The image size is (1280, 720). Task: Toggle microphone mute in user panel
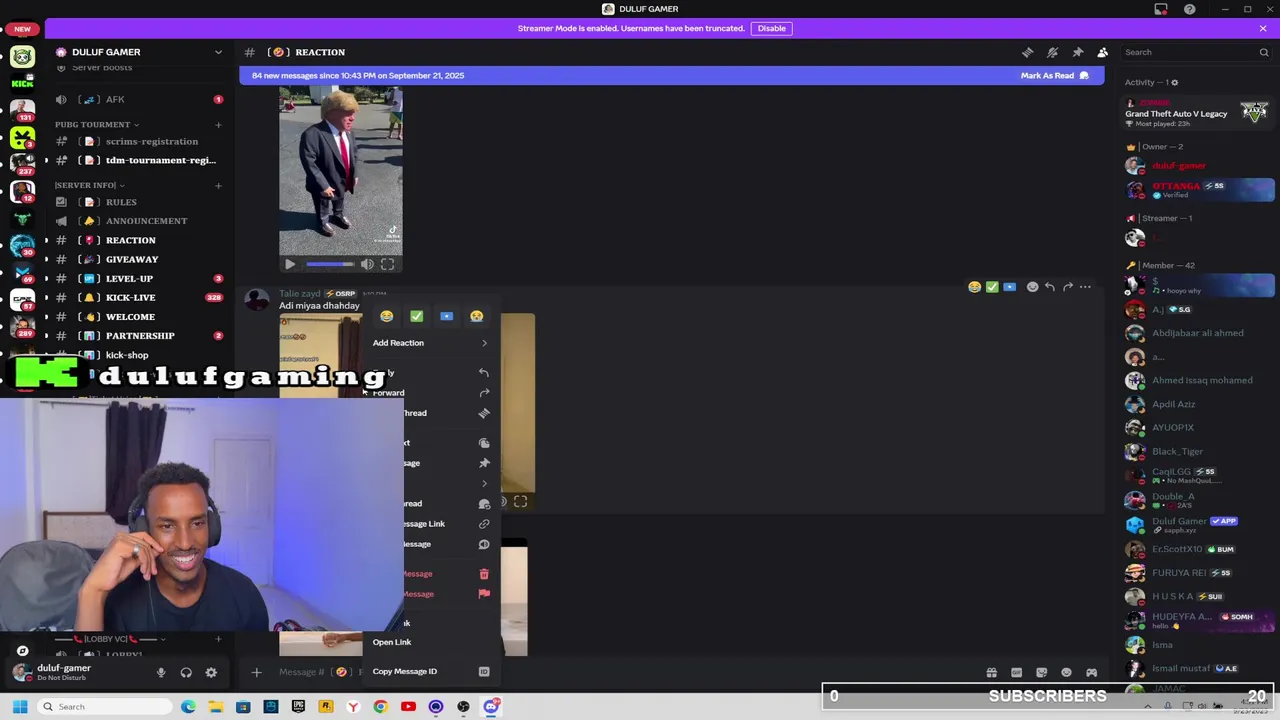click(161, 673)
